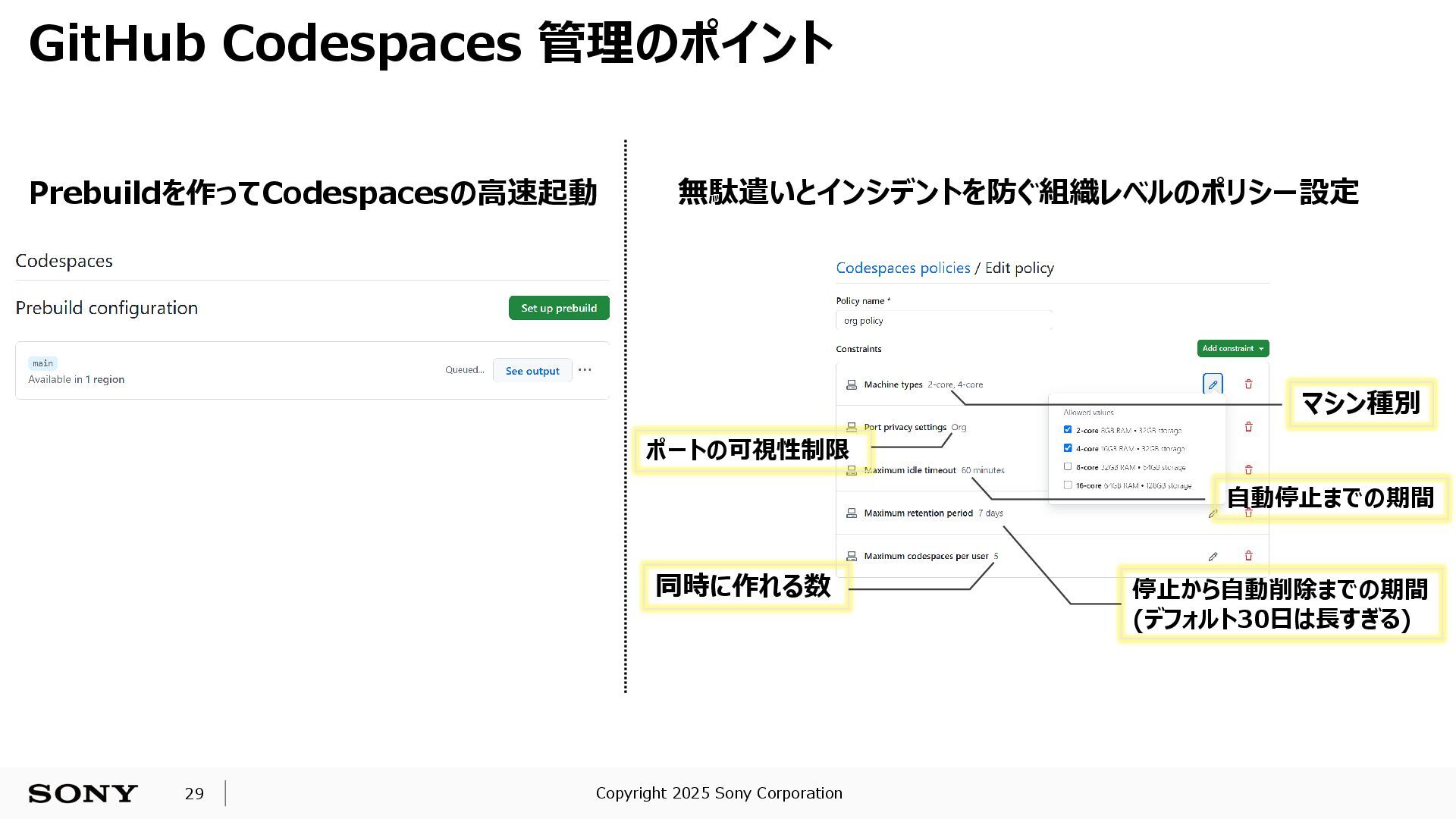This screenshot has height=819, width=1456.
Task: Click the Policy name input field
Action: pos(943,321)
